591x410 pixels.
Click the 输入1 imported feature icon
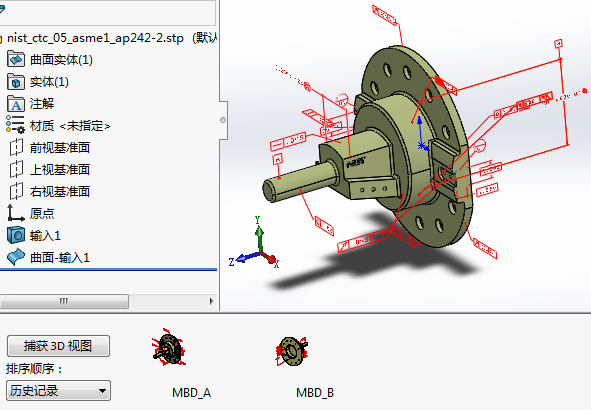point(16,235)
